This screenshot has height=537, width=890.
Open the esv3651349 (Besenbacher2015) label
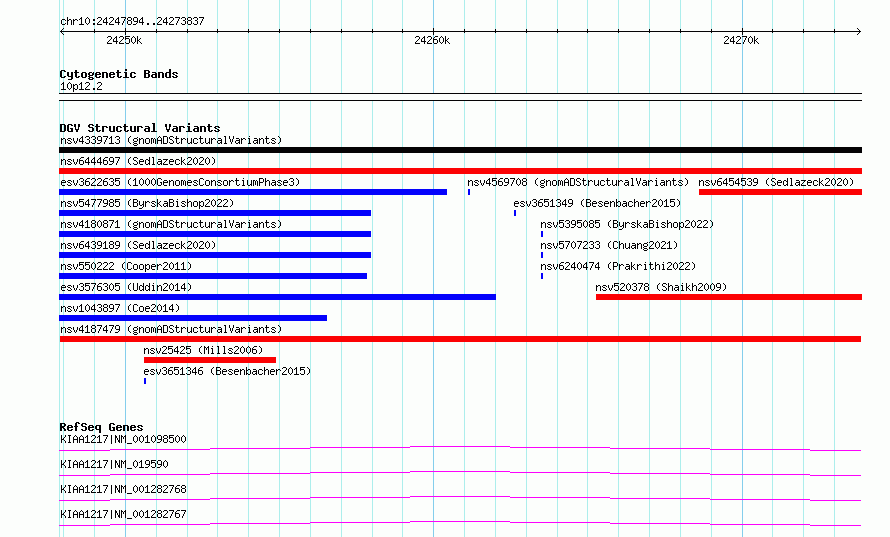click(x=597, y=203)
